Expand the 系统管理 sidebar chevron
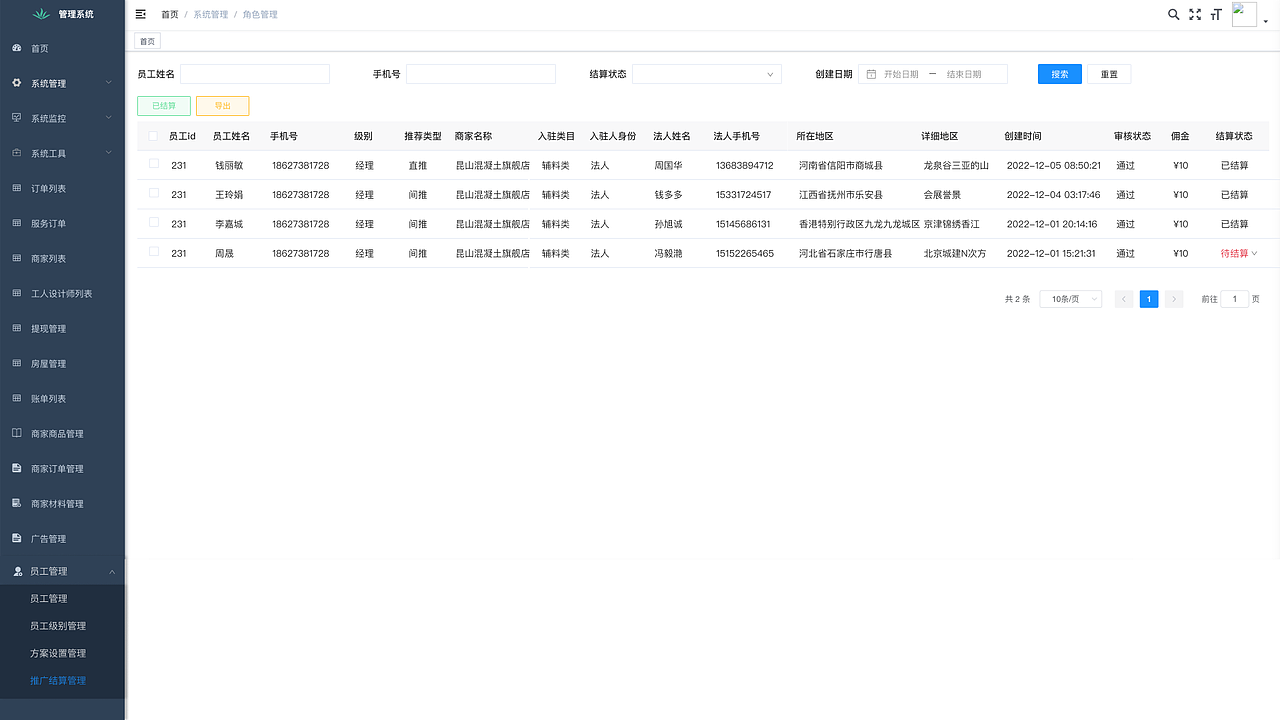Viewport: 1280px width, 720px height. coord(108,83)
